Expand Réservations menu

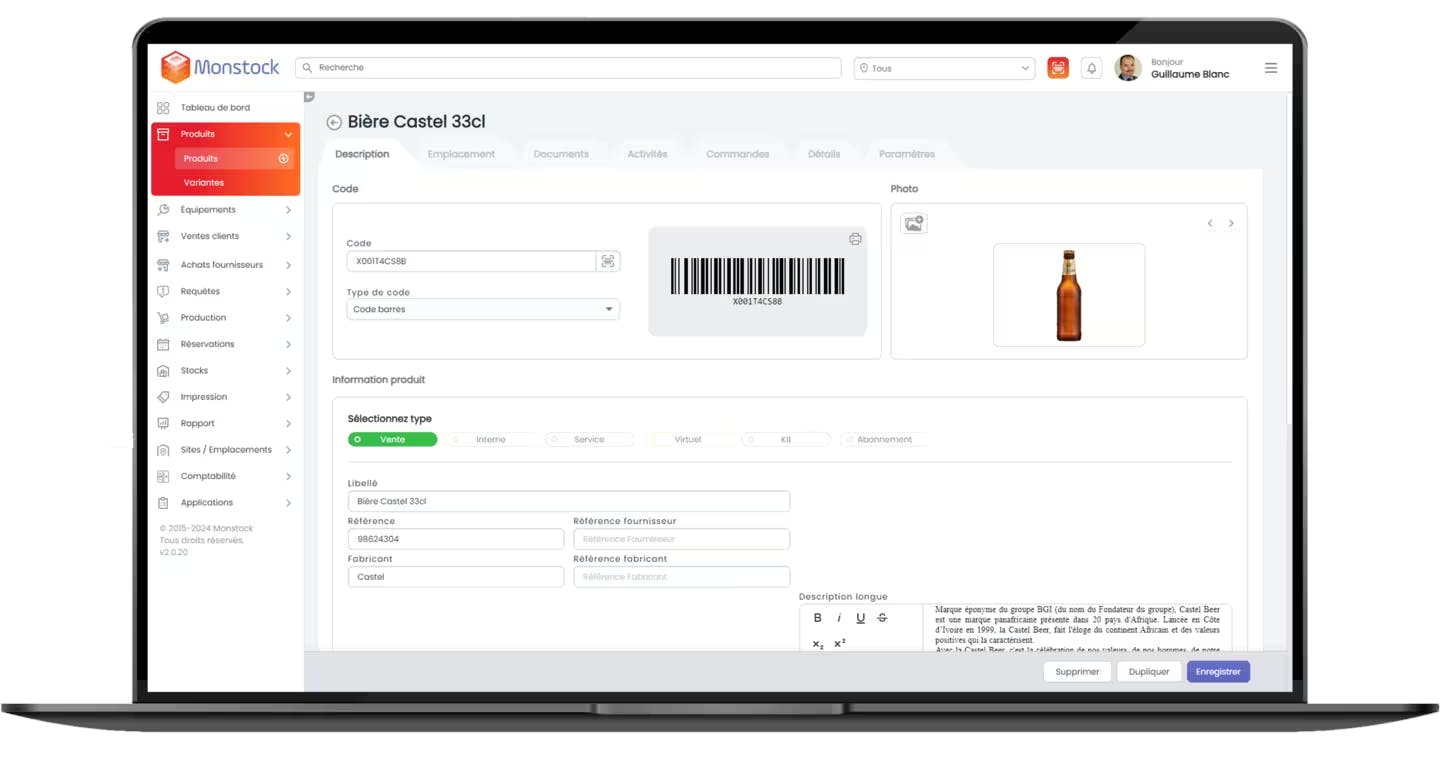click(288, 344)
